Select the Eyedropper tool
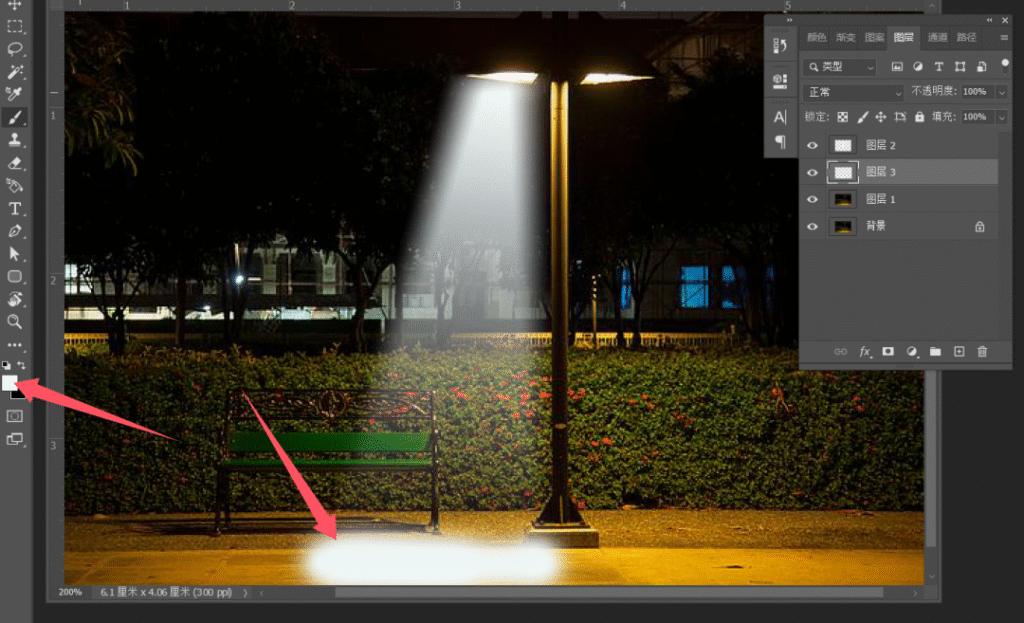Viewport: 1024px width, 623px height. [x=14, y=94]
